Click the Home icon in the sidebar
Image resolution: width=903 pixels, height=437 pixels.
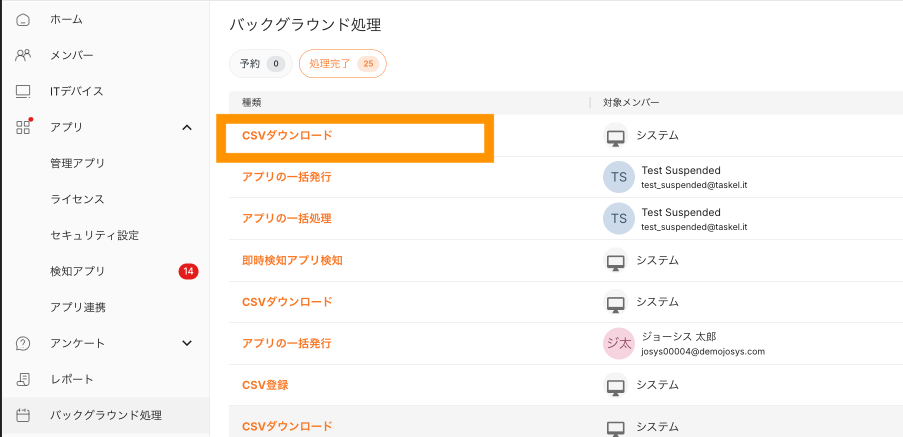pyautogui.click(x=23, y=19)
